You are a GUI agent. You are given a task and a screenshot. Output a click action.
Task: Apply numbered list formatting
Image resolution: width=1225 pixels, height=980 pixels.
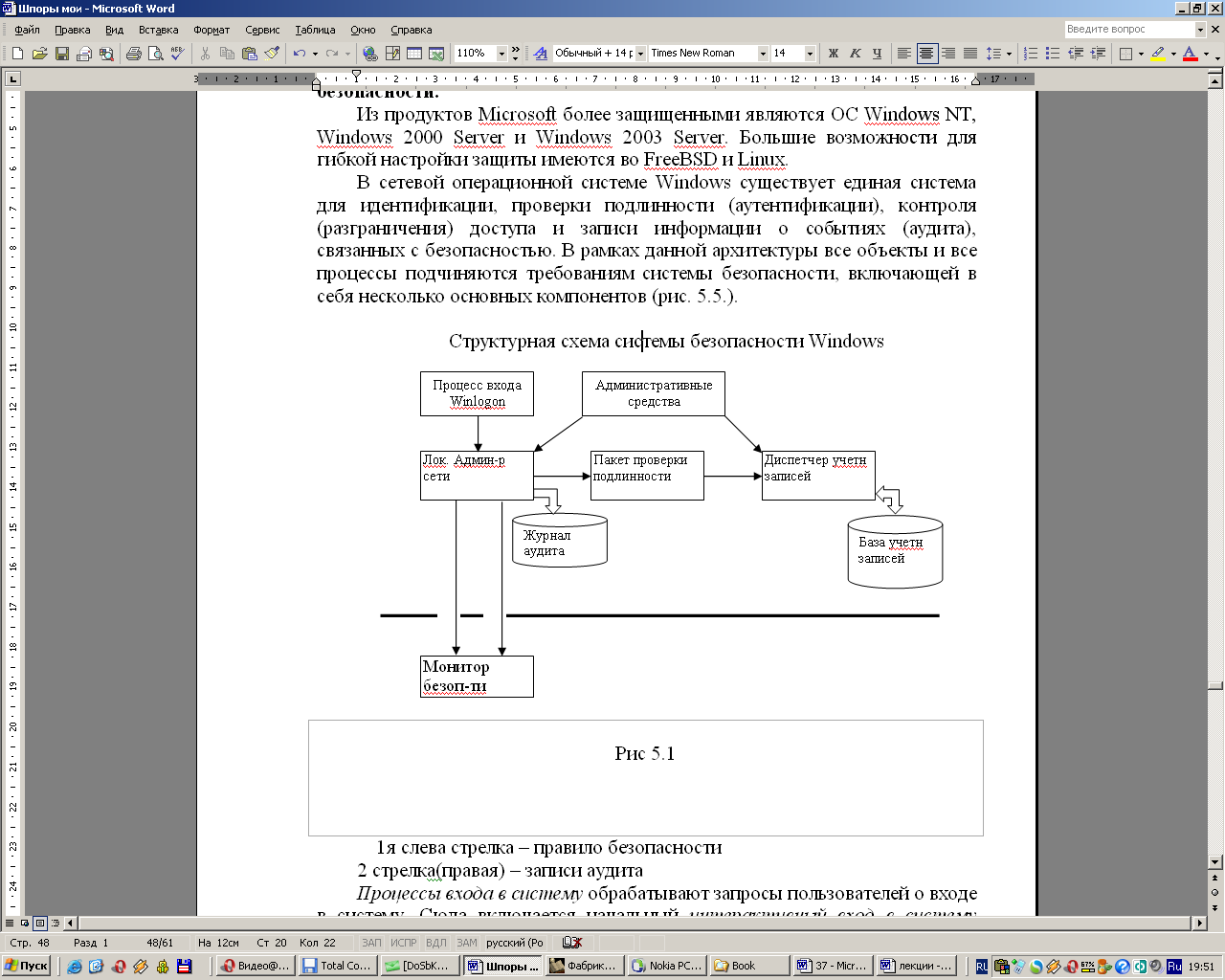pyautogui.click(x=1031, y=54)
